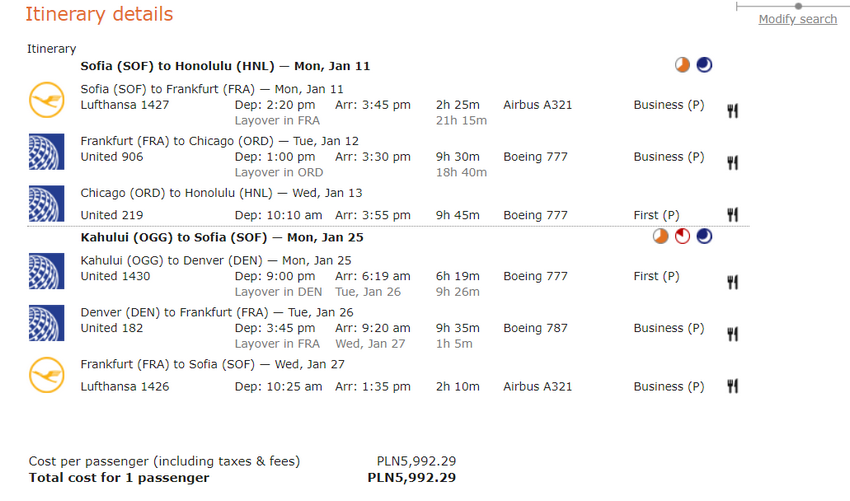Select the Kahului (OGG) to Sofia (SOF) heading
Screen dimensions: 850x501
222,237
